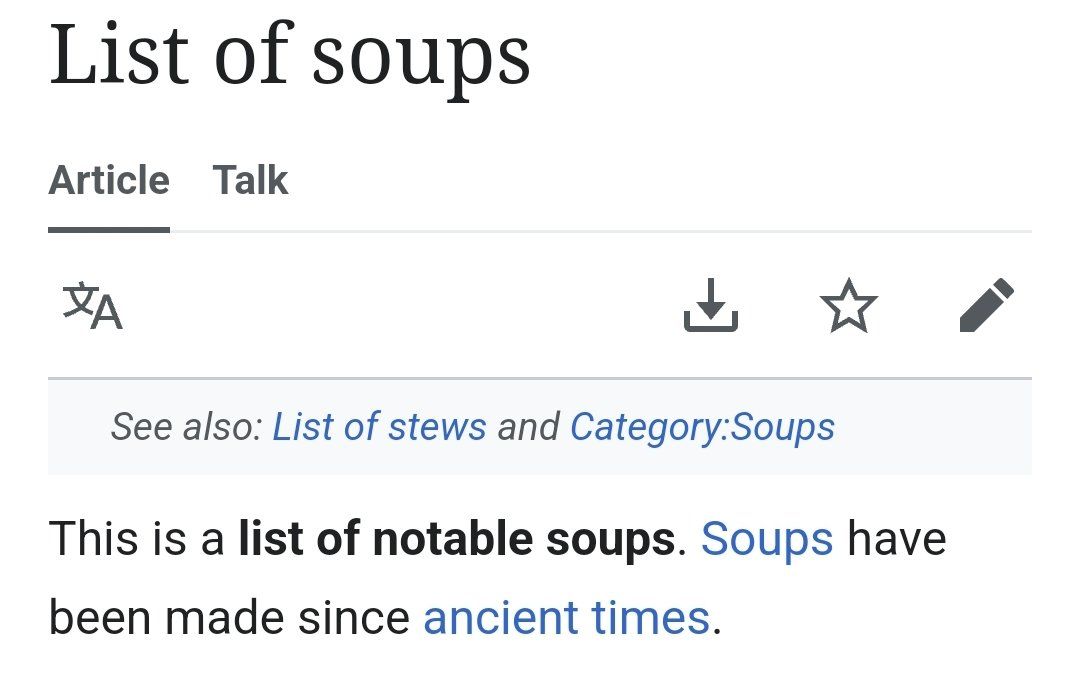Click the pencil edit icon
Screen dimensions: 1080x691
(986, 306)
